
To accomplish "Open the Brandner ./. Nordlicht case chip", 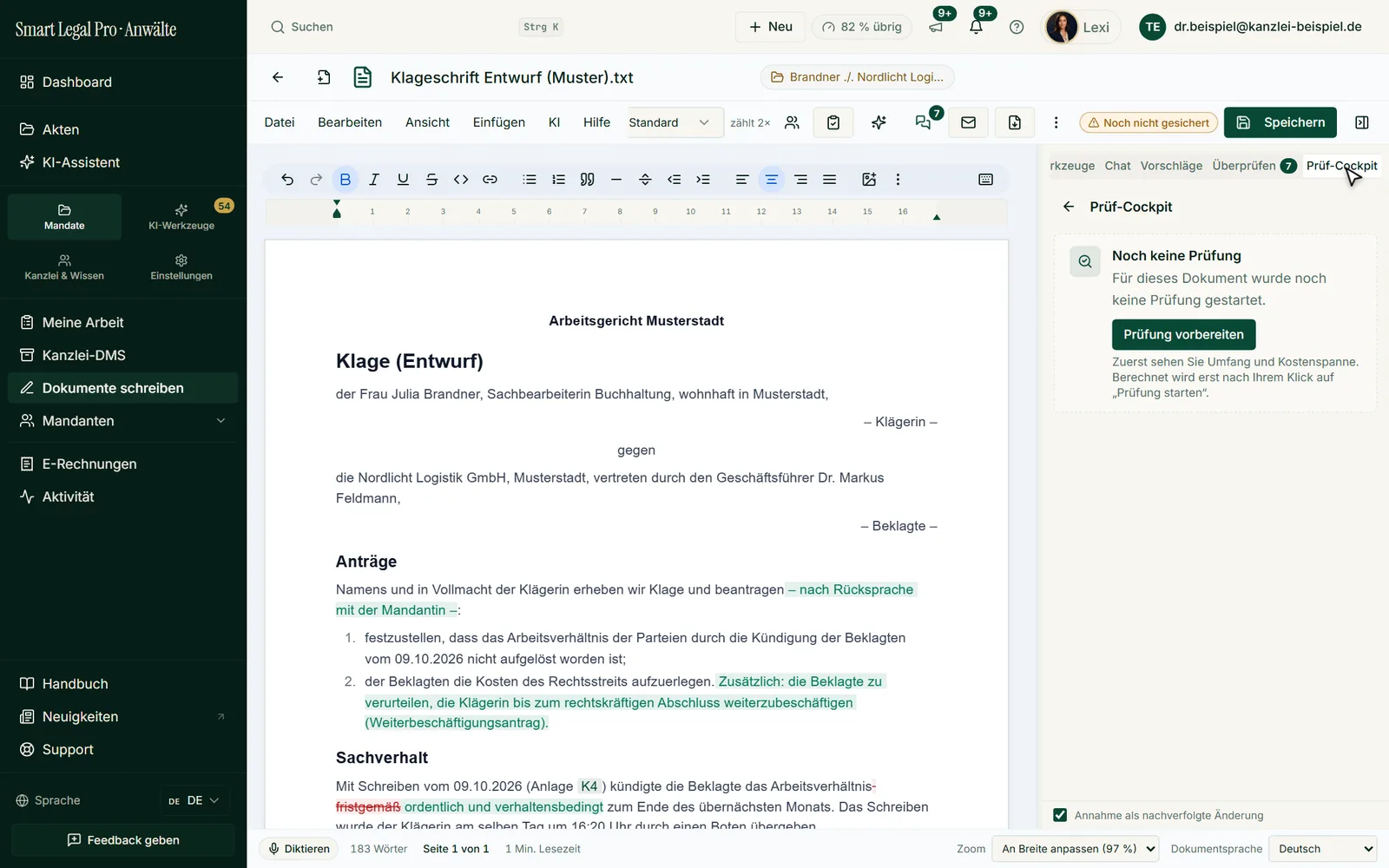I will point(858,77).
